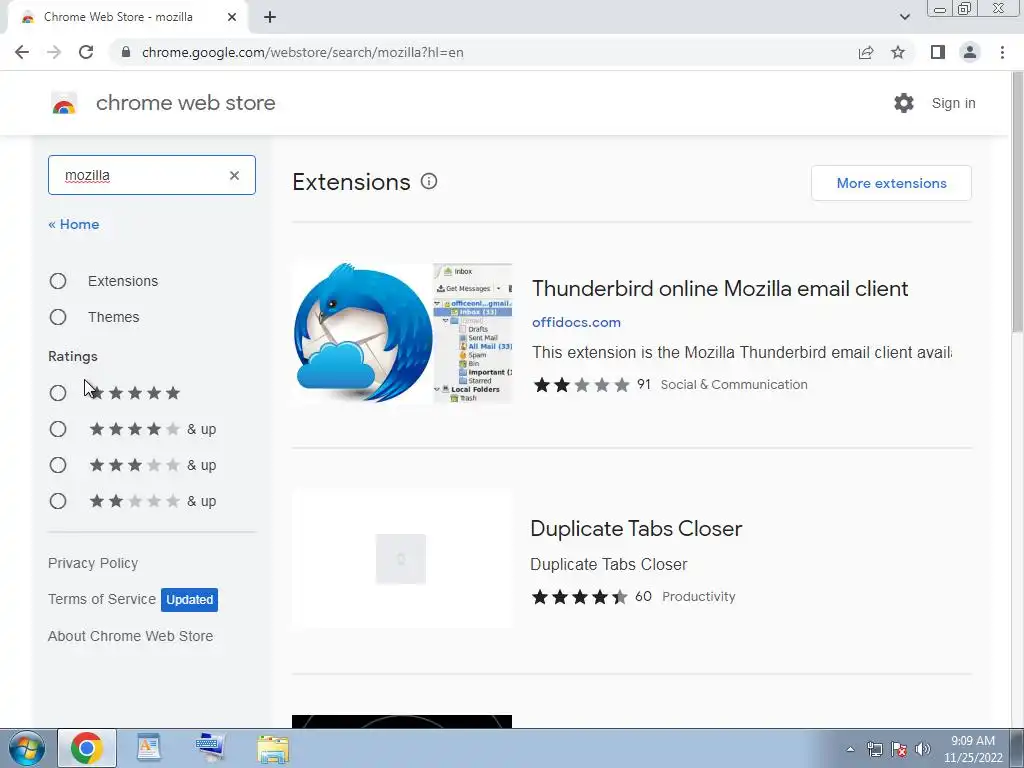Image resolution: width=1024 pixels, height=768 pixels.
Task: Share this page from the address bar
Action: coord(866,52)
